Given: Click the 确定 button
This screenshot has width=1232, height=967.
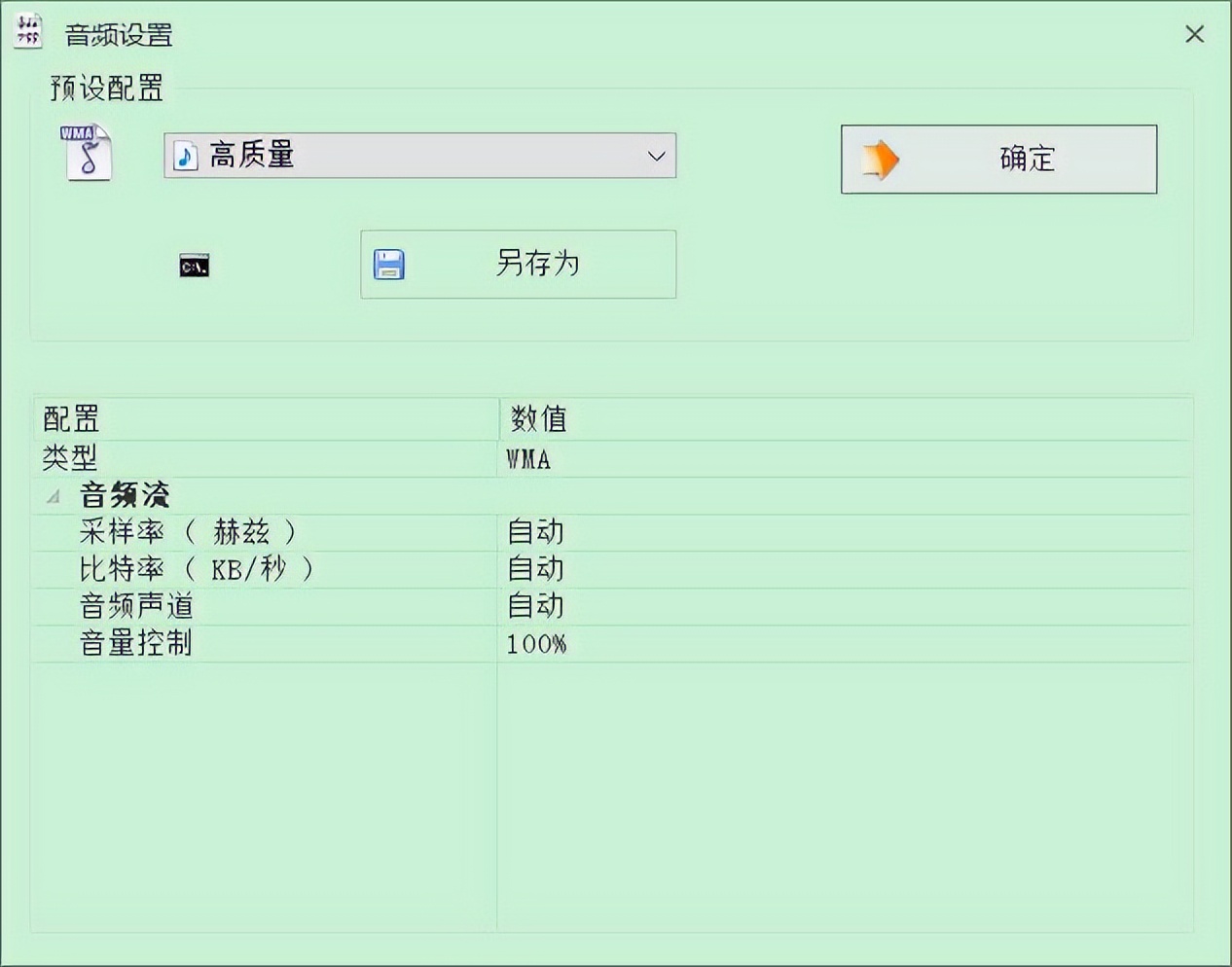Looking at the screenshot, I should click(998, 159).
